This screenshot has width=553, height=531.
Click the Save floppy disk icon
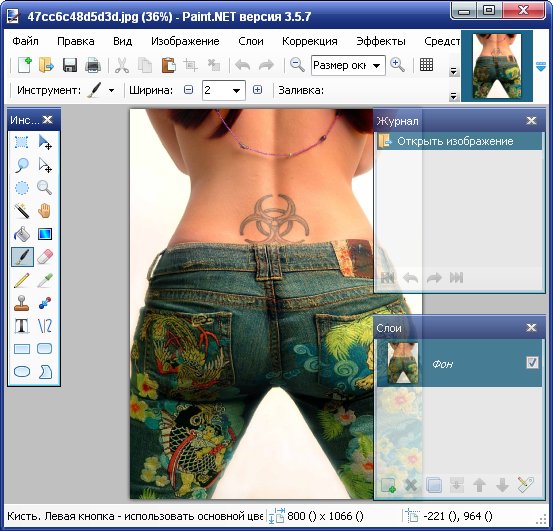[70, 65]
